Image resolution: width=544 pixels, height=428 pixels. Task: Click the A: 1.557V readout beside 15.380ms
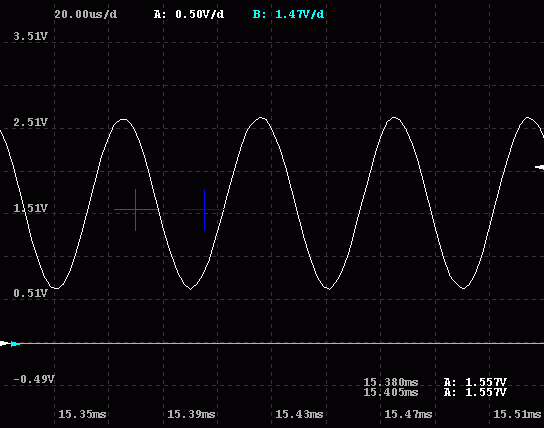475,382
